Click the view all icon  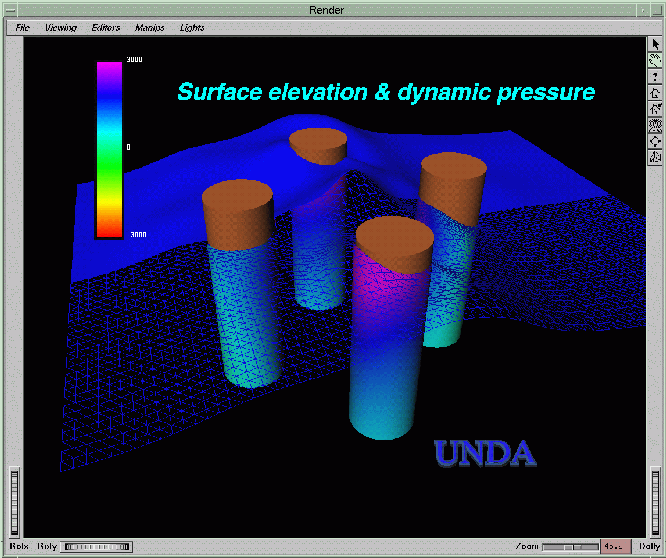656,125
